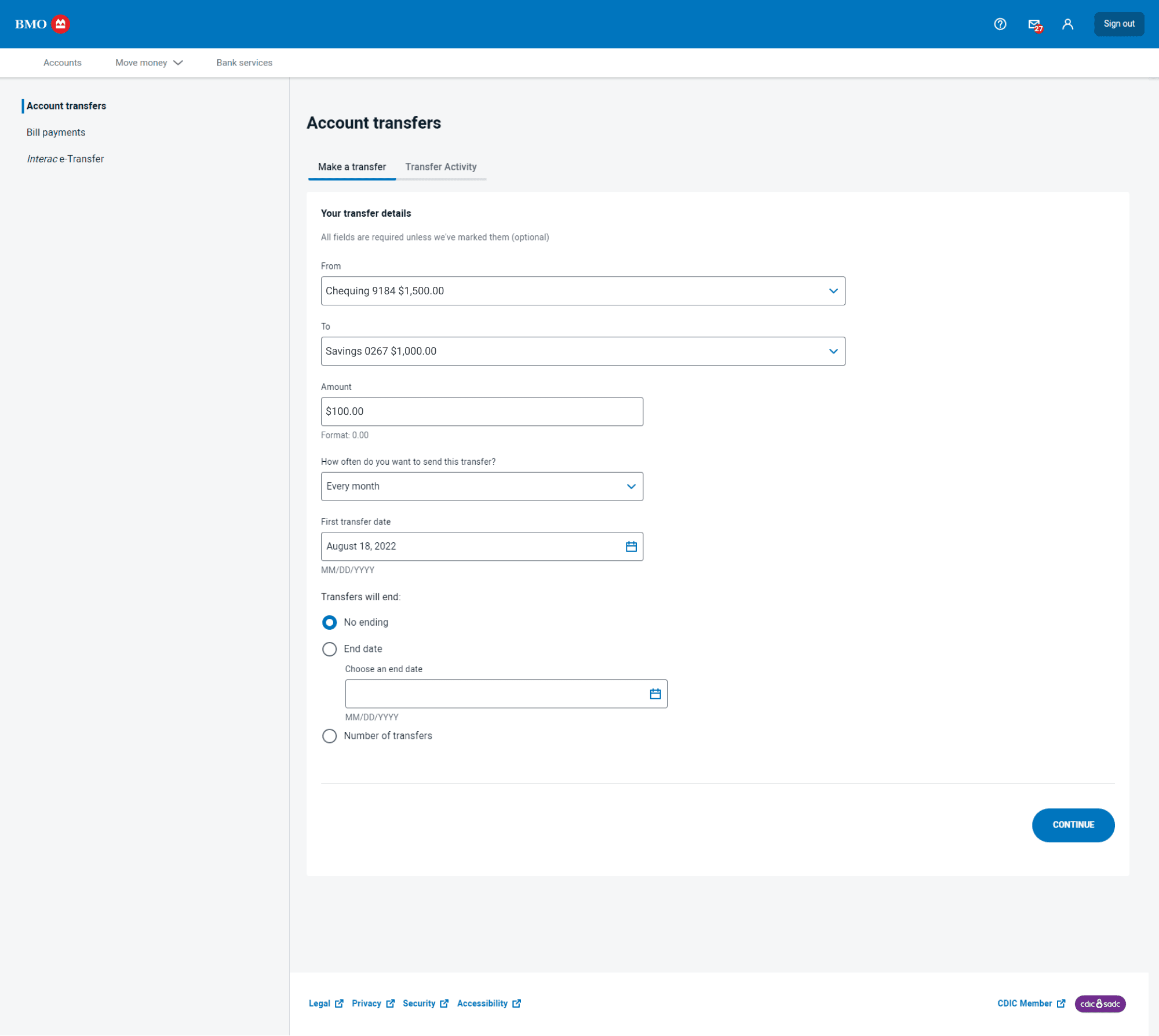1159x1036 pixels.
Task: Open the To account dropdown
Action: point(583,351)
